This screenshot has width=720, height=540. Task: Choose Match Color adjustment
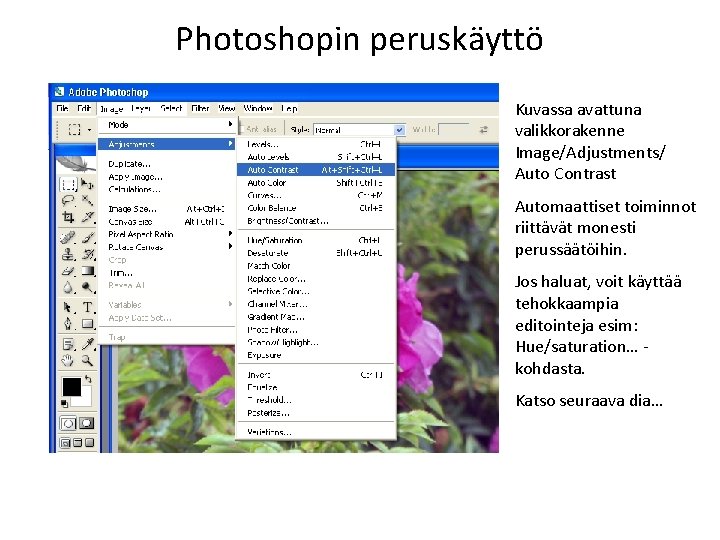point(316,266)
